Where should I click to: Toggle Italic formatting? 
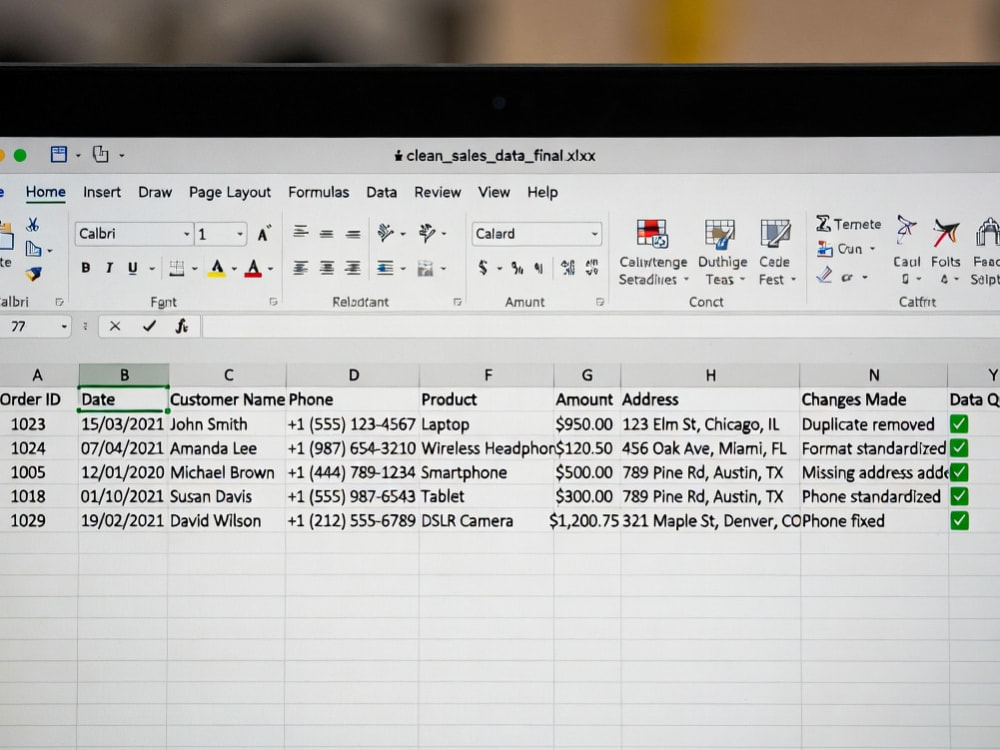109,268
